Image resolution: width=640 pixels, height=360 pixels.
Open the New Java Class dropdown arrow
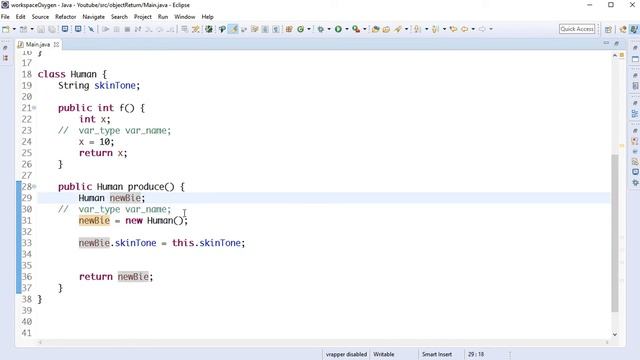(x=309, y=29)
